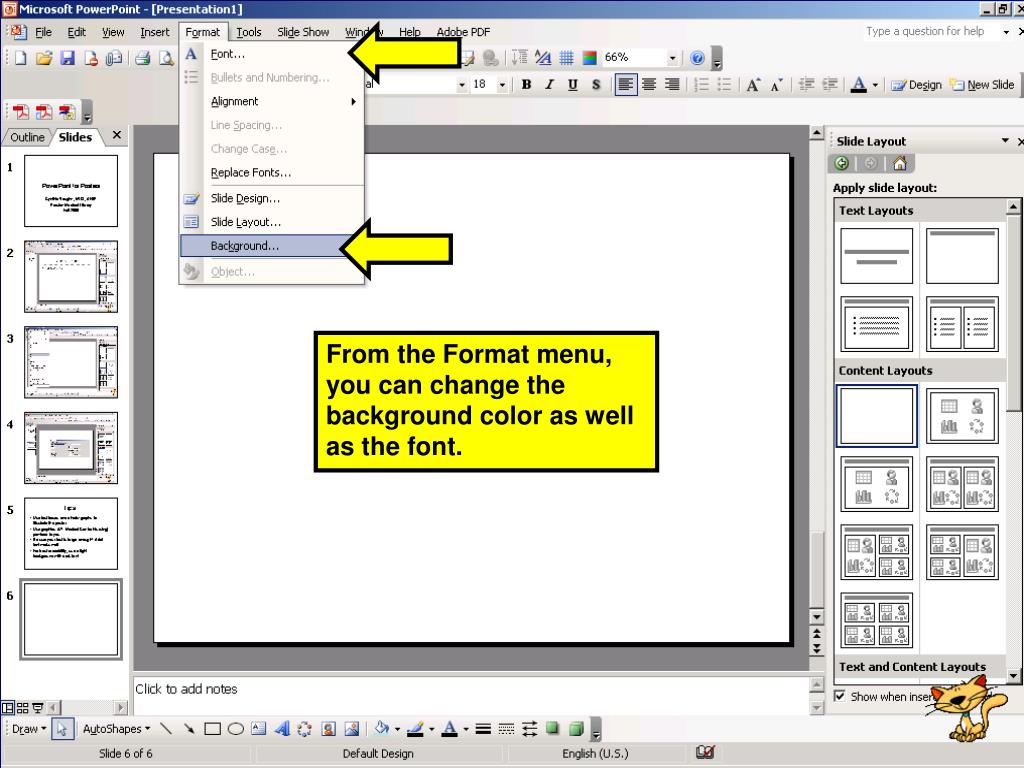Select the Oval drawing tool

click(x=236, y=728)
